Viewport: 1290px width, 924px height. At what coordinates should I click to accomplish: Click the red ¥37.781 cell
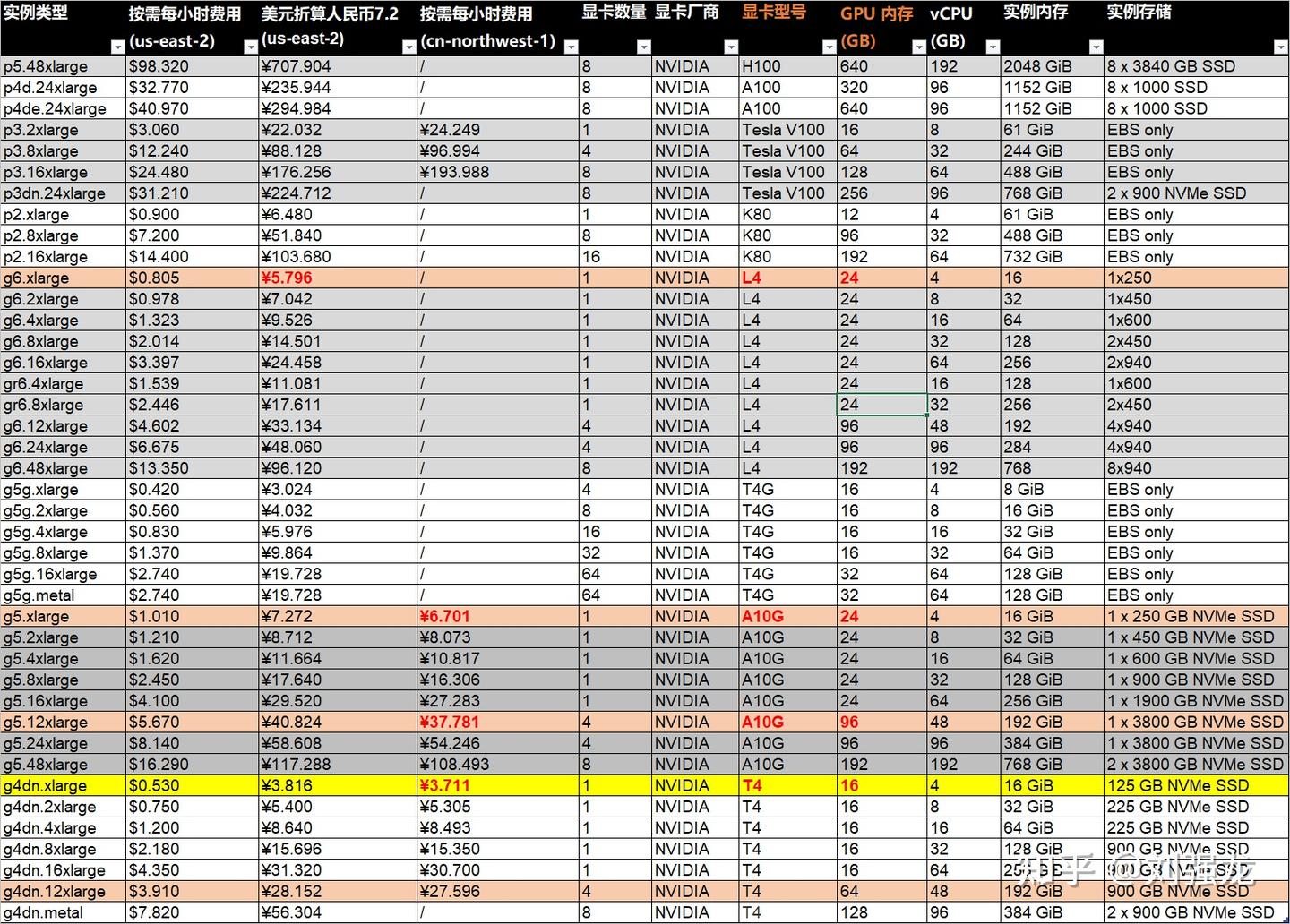click(x=498, y=723)
